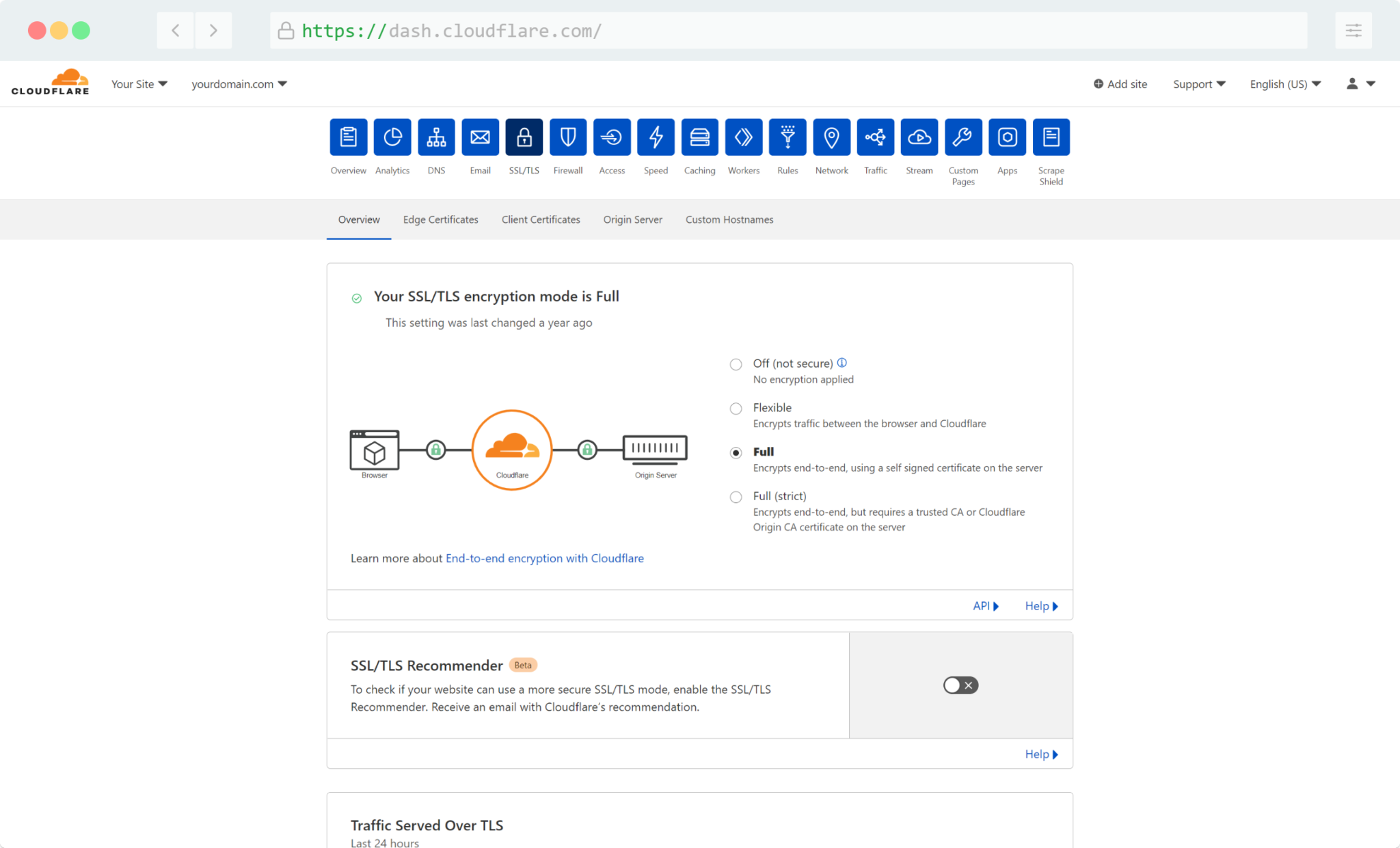Open the Analytics icon
1400x848 pixels.
tap(392, 137)
